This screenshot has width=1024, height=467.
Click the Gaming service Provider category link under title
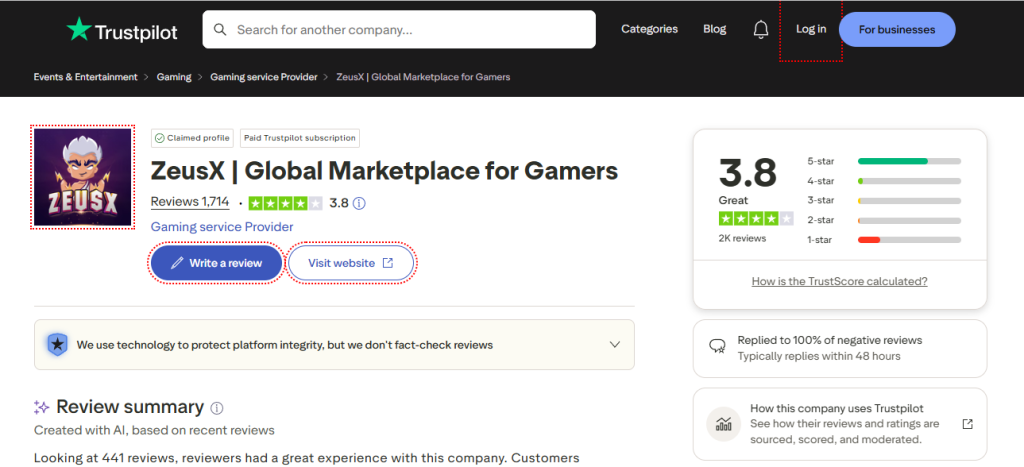click(222, 227)
